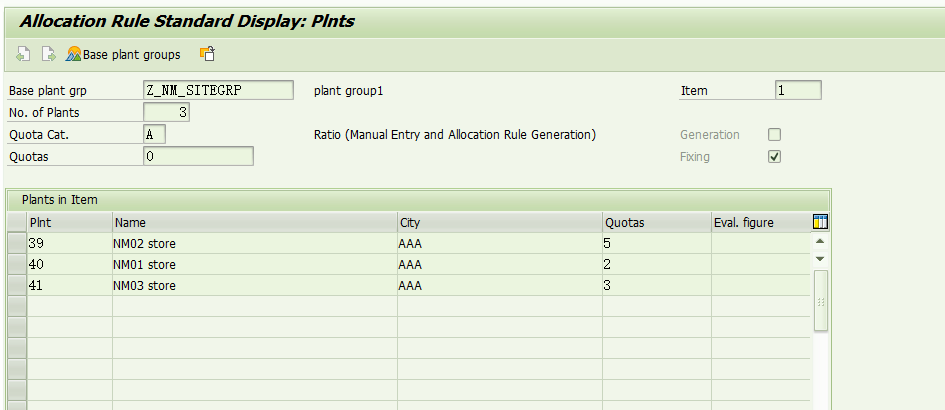The height and width of the screenshot is (410, 945).
Task: Click the scroll down arrow in table
Action: coord(820,259)
